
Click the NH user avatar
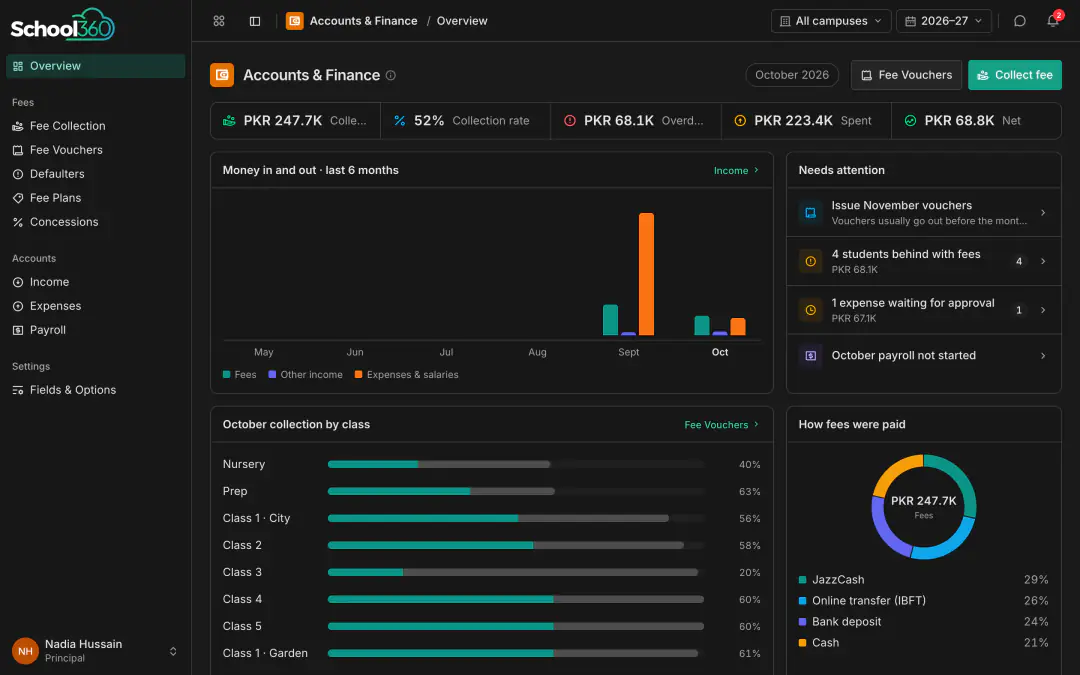(x=25, y=651)
